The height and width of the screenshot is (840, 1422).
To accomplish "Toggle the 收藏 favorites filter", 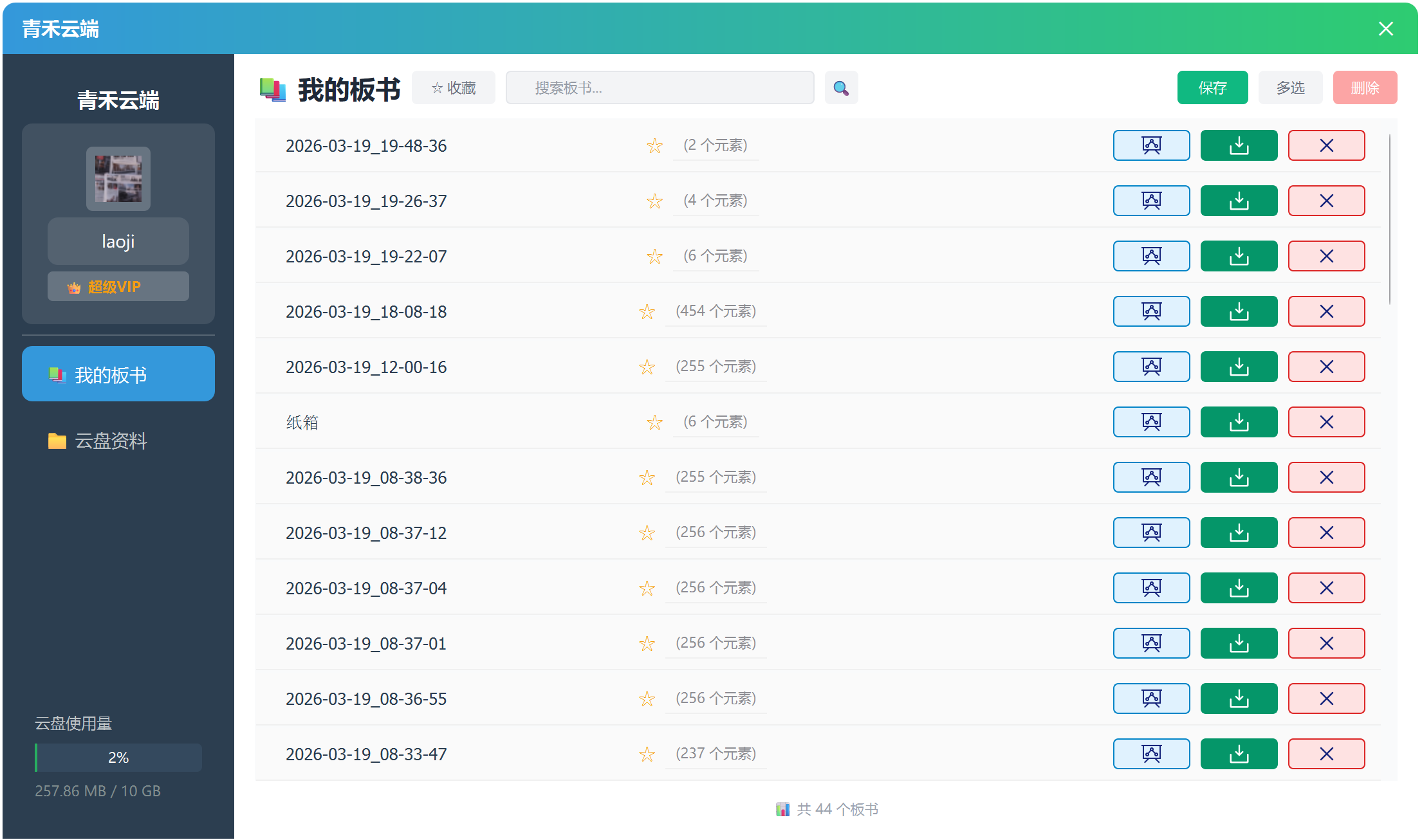I will [x=454, y=87].
